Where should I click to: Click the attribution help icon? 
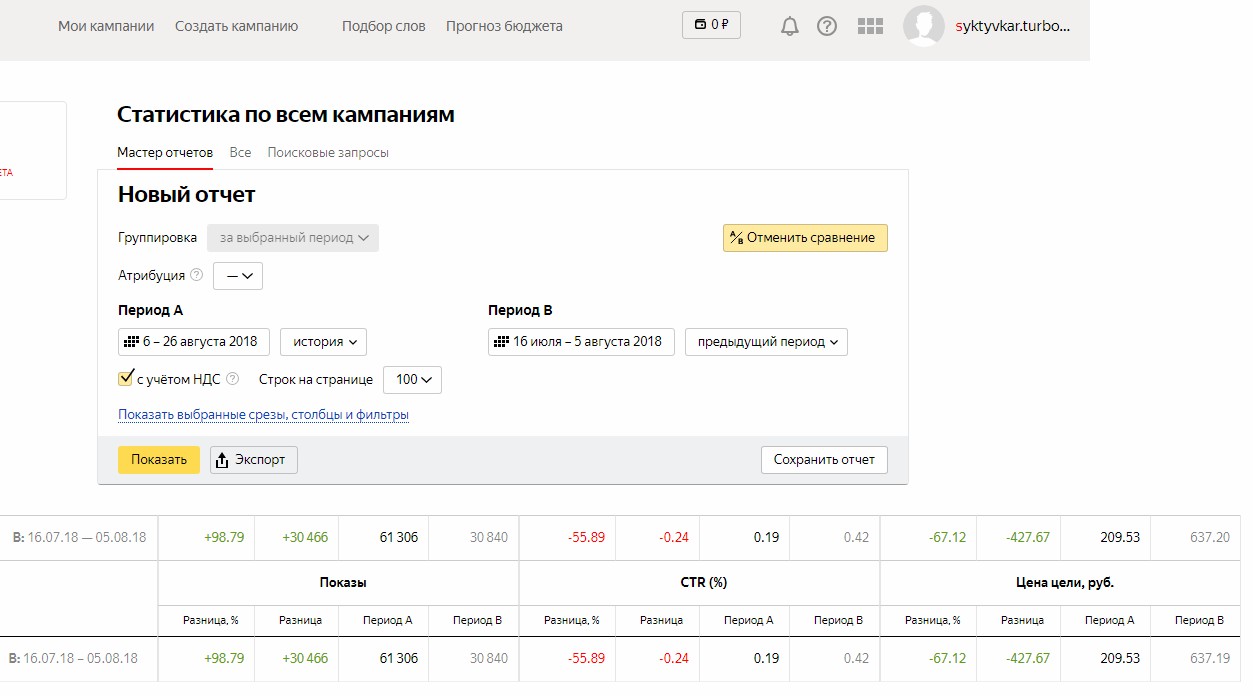pos(196,275)
